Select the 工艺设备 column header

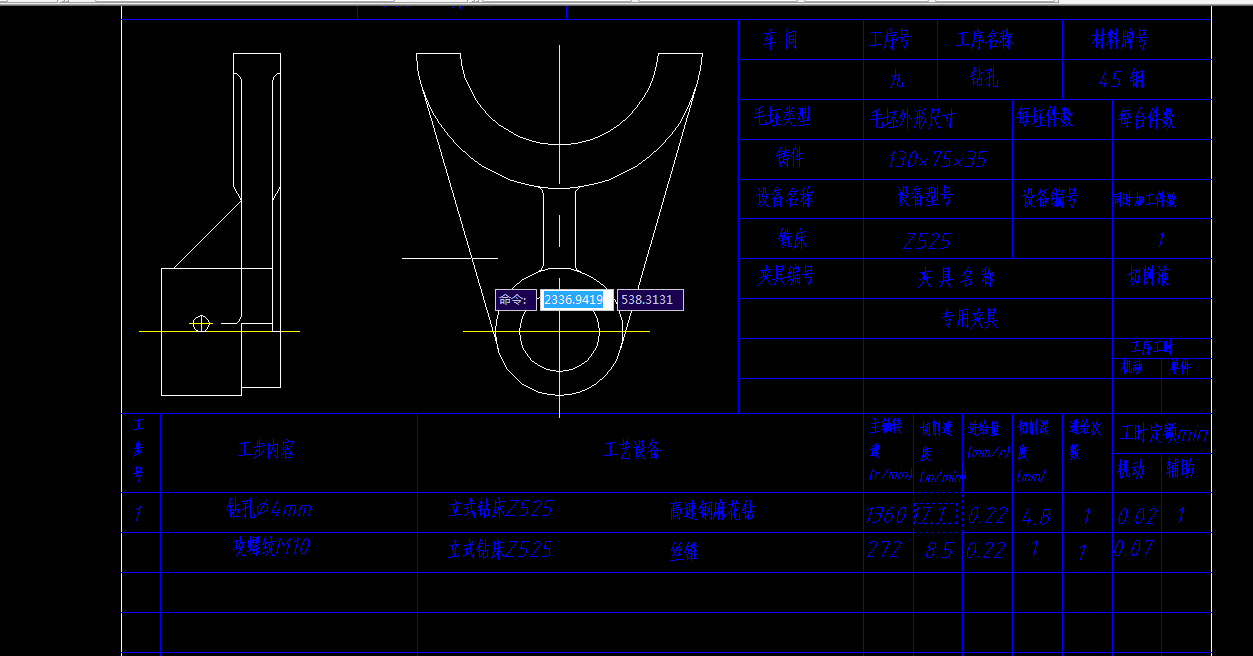pos(634,451)
